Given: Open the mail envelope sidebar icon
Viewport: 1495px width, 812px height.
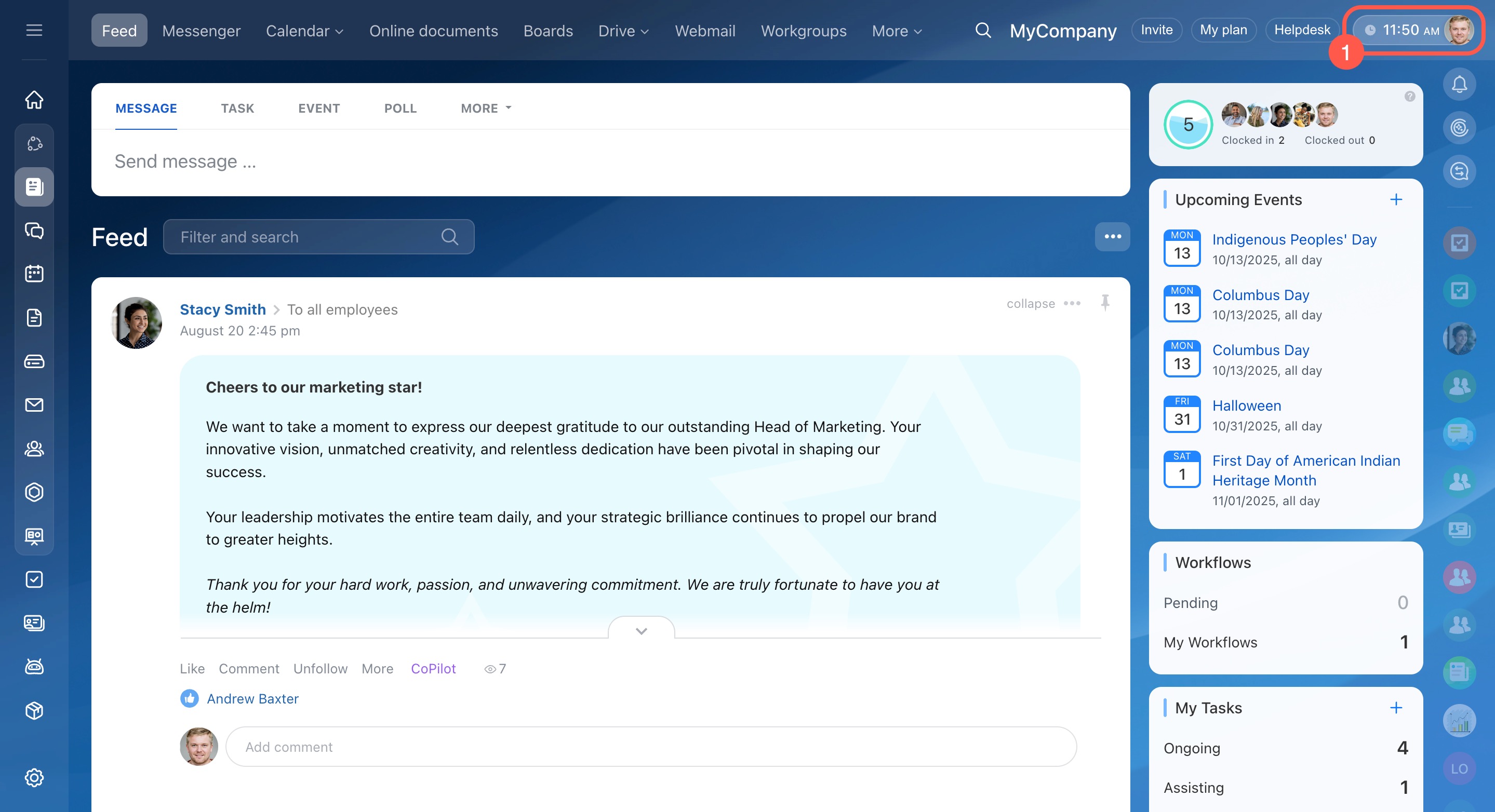Looking at the screenshot, I should click(34, 405).
